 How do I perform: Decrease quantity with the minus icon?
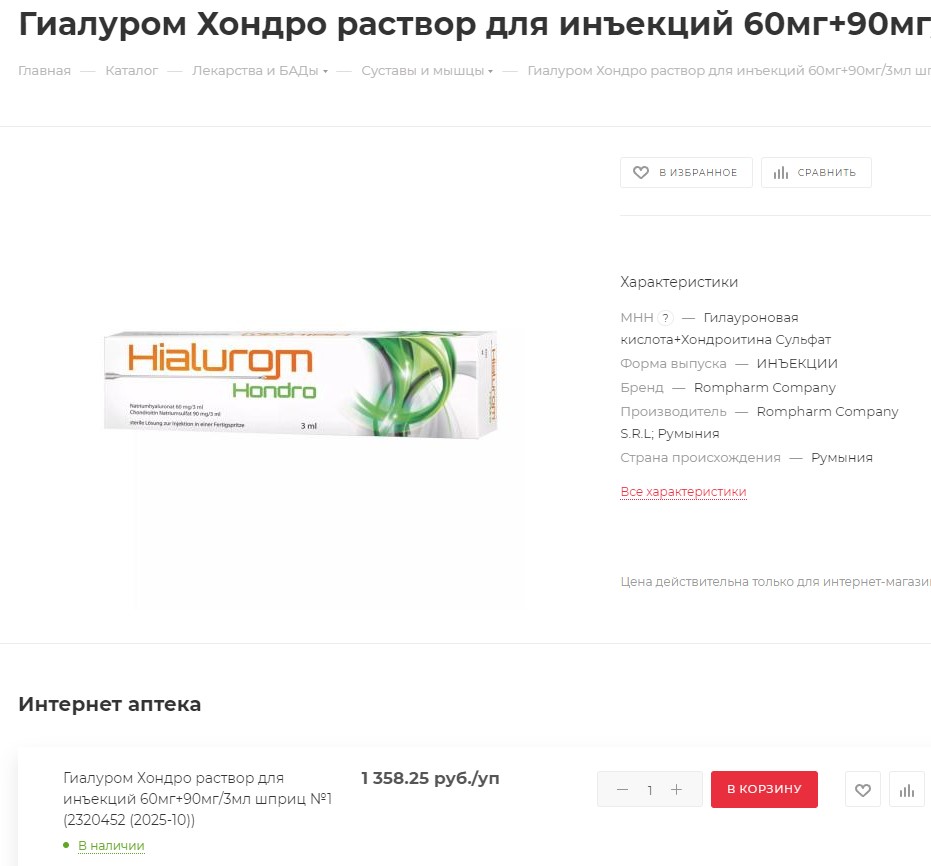pyautogui.click(x=622, y=789)
